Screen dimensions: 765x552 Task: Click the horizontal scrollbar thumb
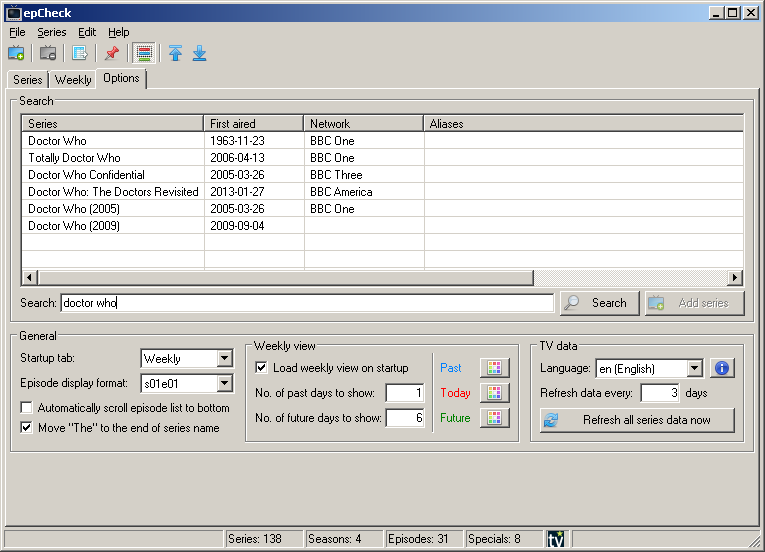coord(285,278)
